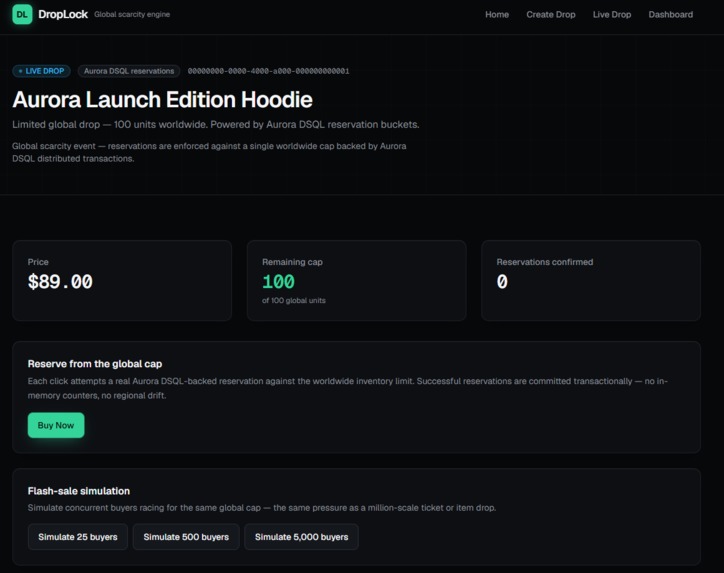Image resolution: width=724 pixels, height=573 pixels.
Task: Start Simulate 500 buyers
Action: (x=186, y=537)
